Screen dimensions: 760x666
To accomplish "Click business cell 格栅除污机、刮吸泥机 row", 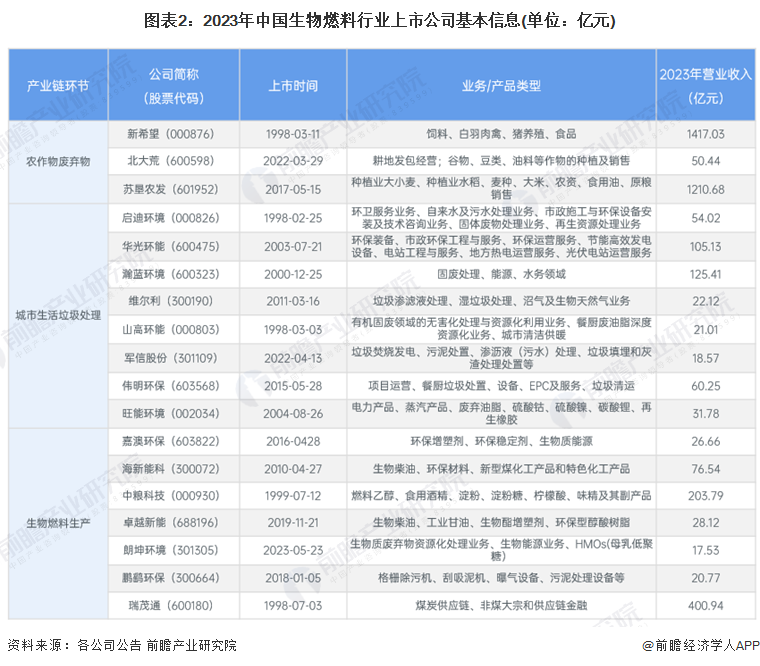I will [x=501, y=578].
